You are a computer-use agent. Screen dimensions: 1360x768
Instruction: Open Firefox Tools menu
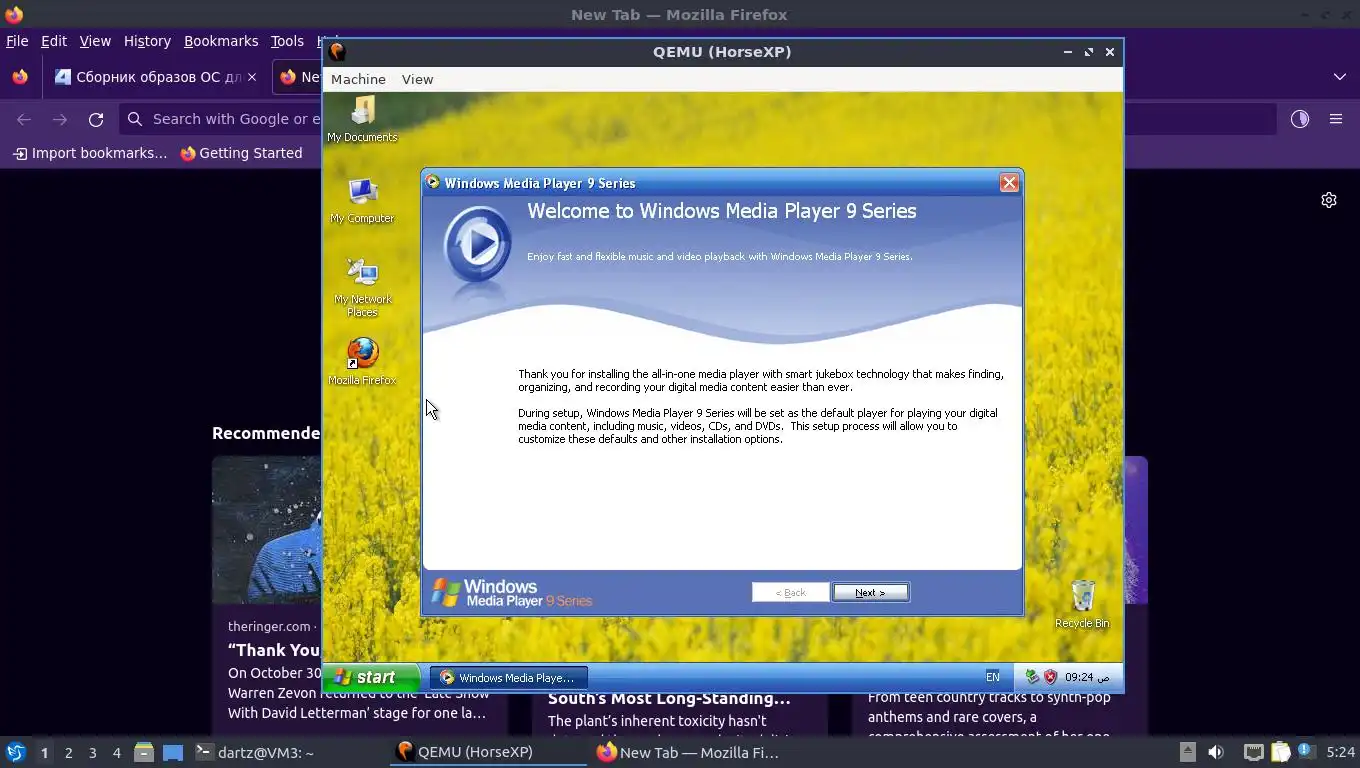287,41
